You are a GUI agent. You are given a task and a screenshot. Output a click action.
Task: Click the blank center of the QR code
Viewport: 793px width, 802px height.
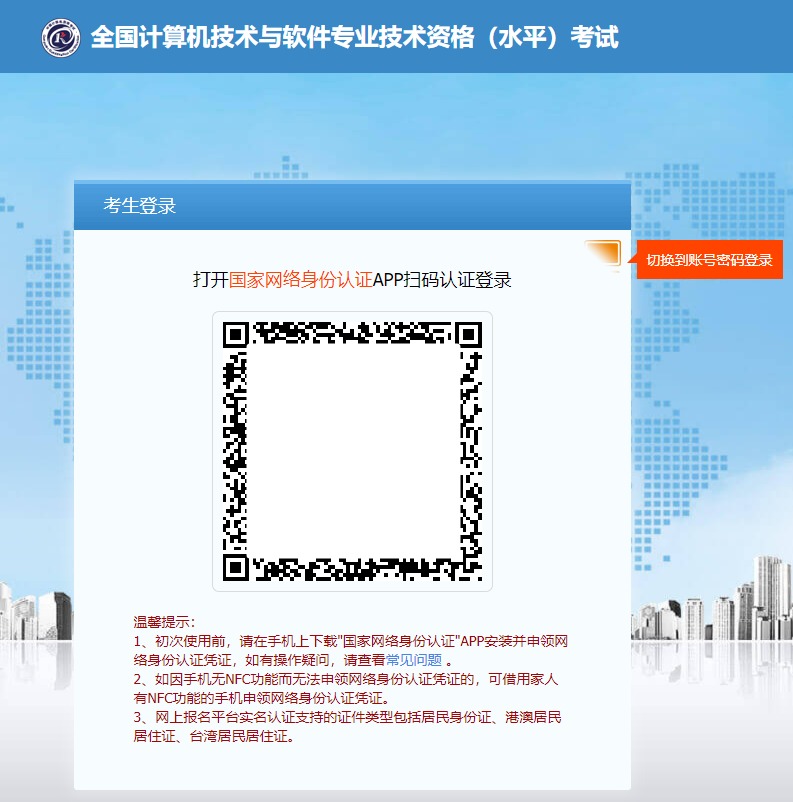click(352, 450)
